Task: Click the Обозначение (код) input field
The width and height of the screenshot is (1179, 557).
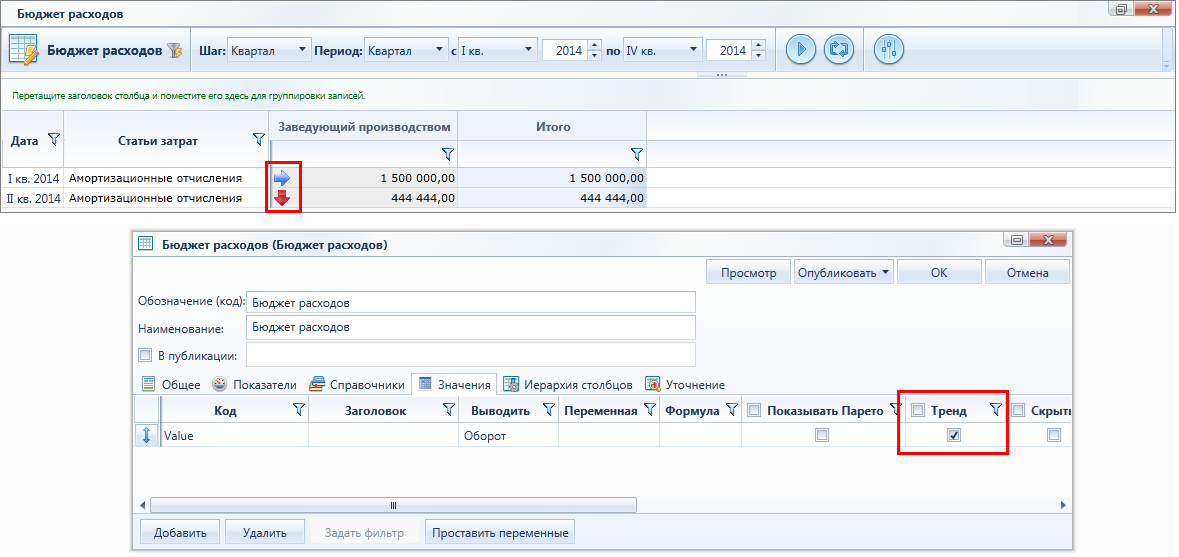Action: 471,302
